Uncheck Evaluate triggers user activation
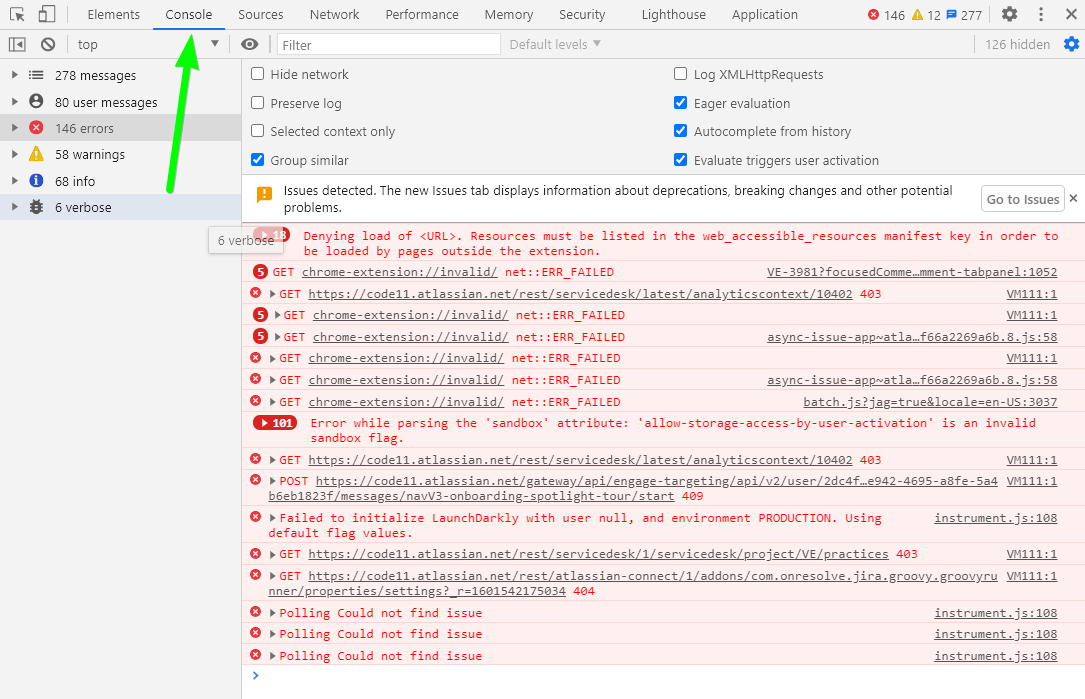1085x699 pixels. click(681, 159)
